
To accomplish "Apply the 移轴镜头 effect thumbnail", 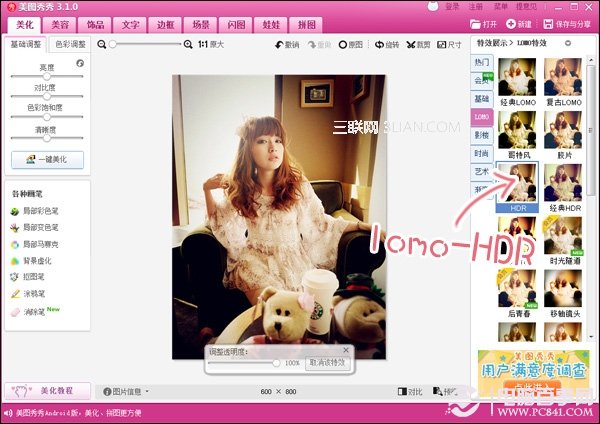I will pyautogui.click(x=563, y=288).
